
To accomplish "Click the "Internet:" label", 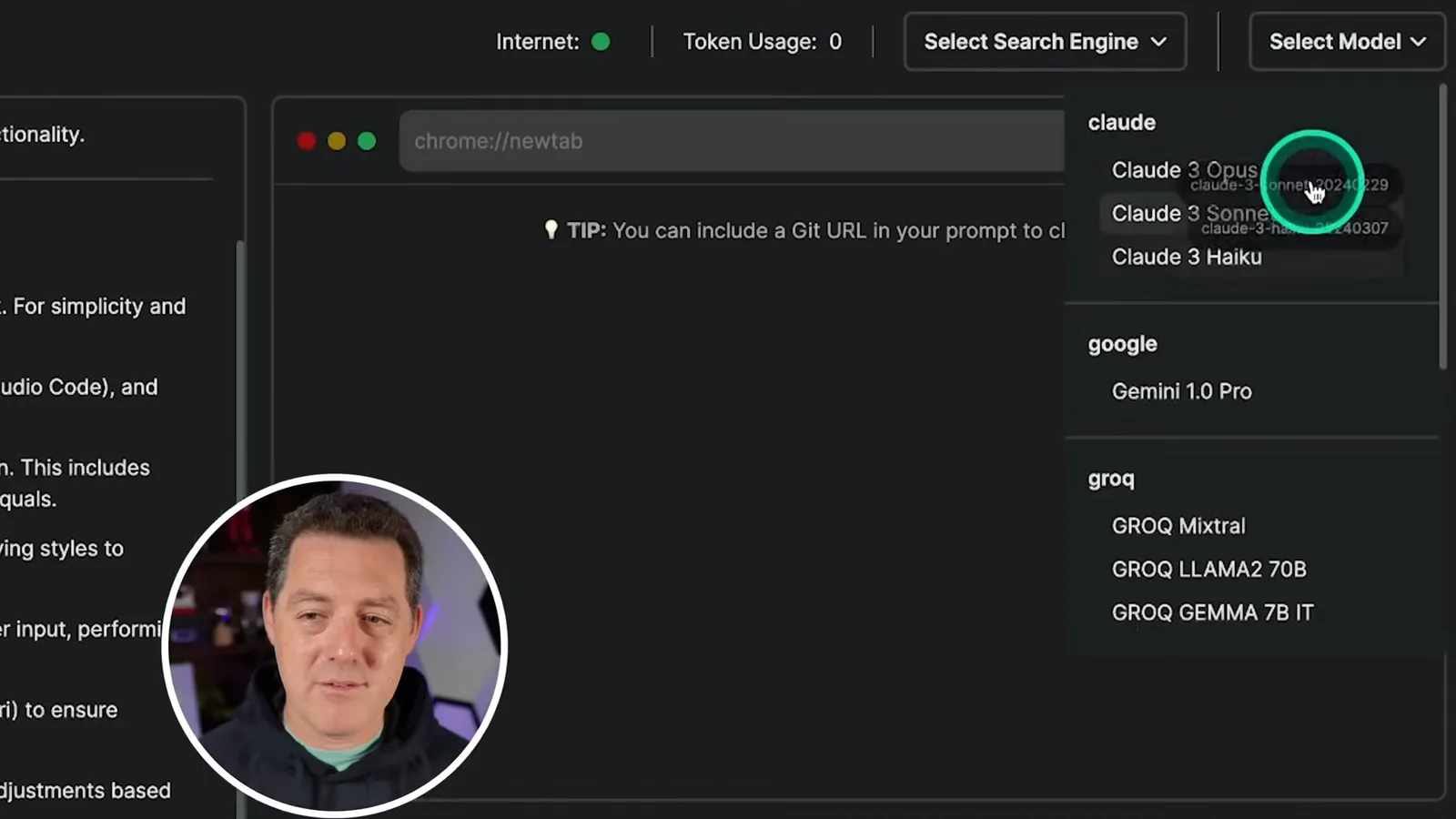I will click(537, 42).
